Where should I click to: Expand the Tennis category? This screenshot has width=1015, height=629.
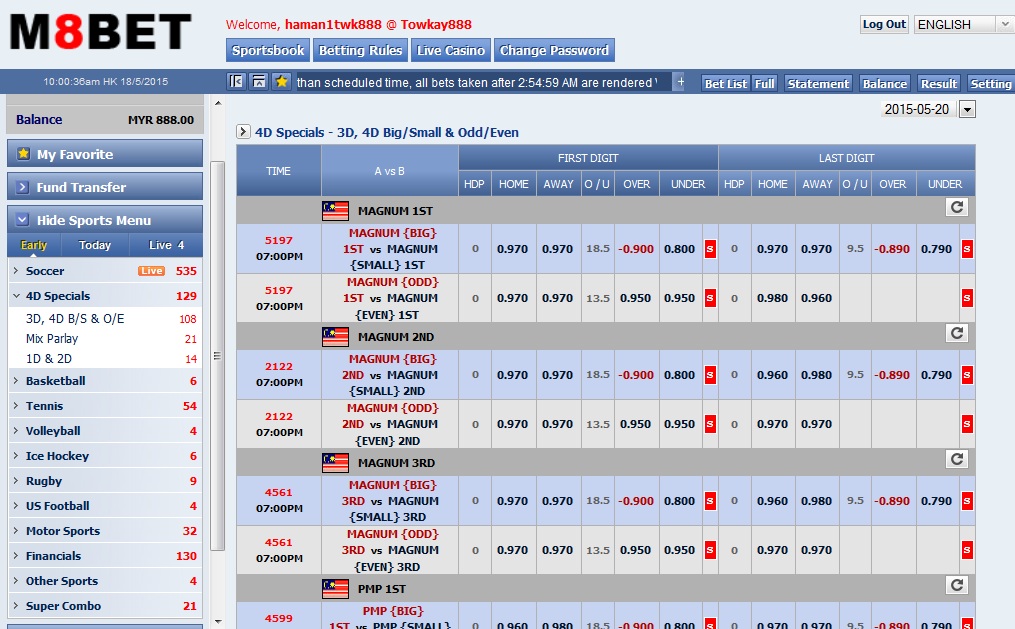click(x=105, y=406)
